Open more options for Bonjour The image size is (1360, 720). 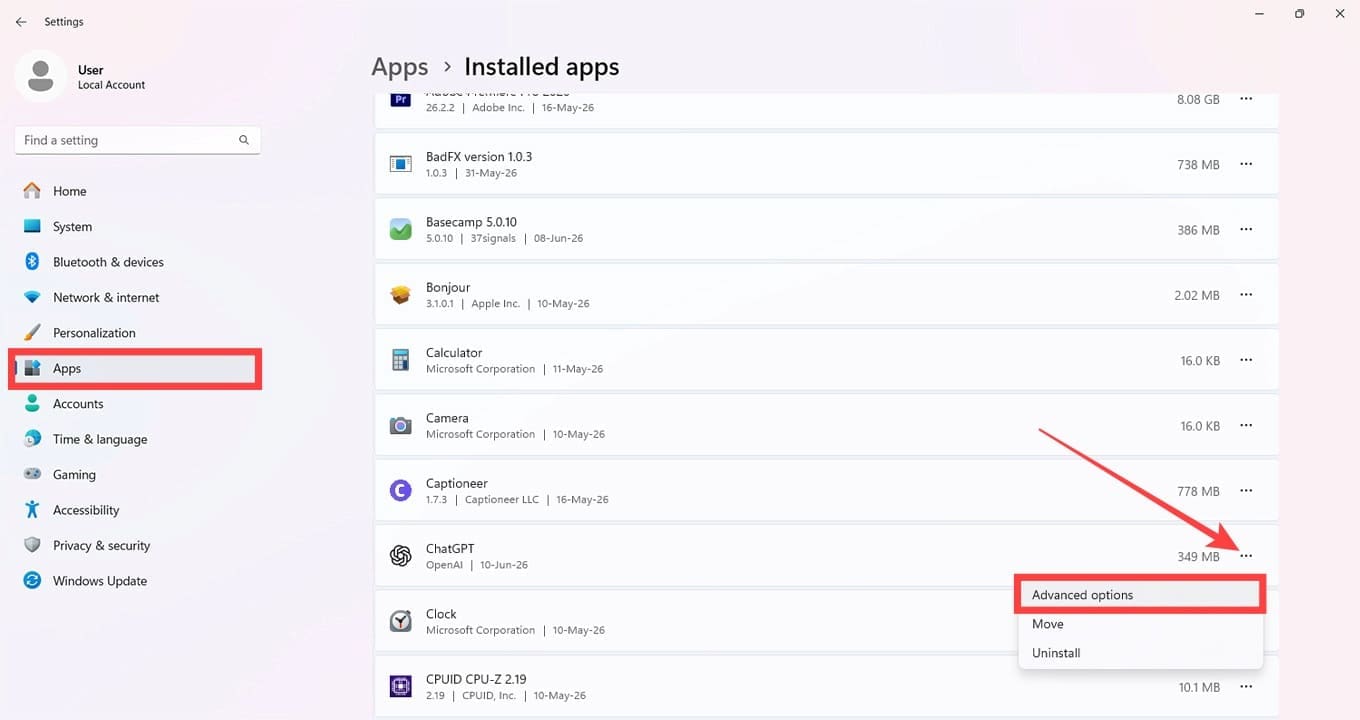(1246, 295)
